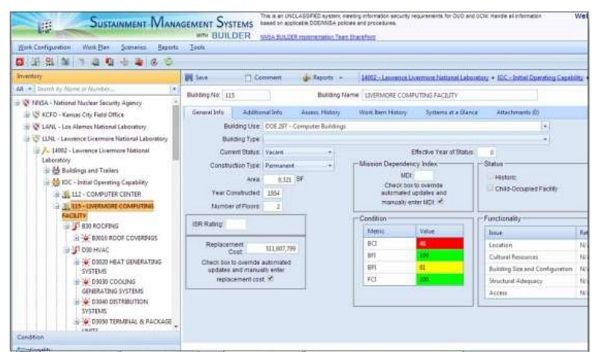Click the green circular refresh toolbar icon
This screenshot has width=600, height=364.
click(168, 62)
